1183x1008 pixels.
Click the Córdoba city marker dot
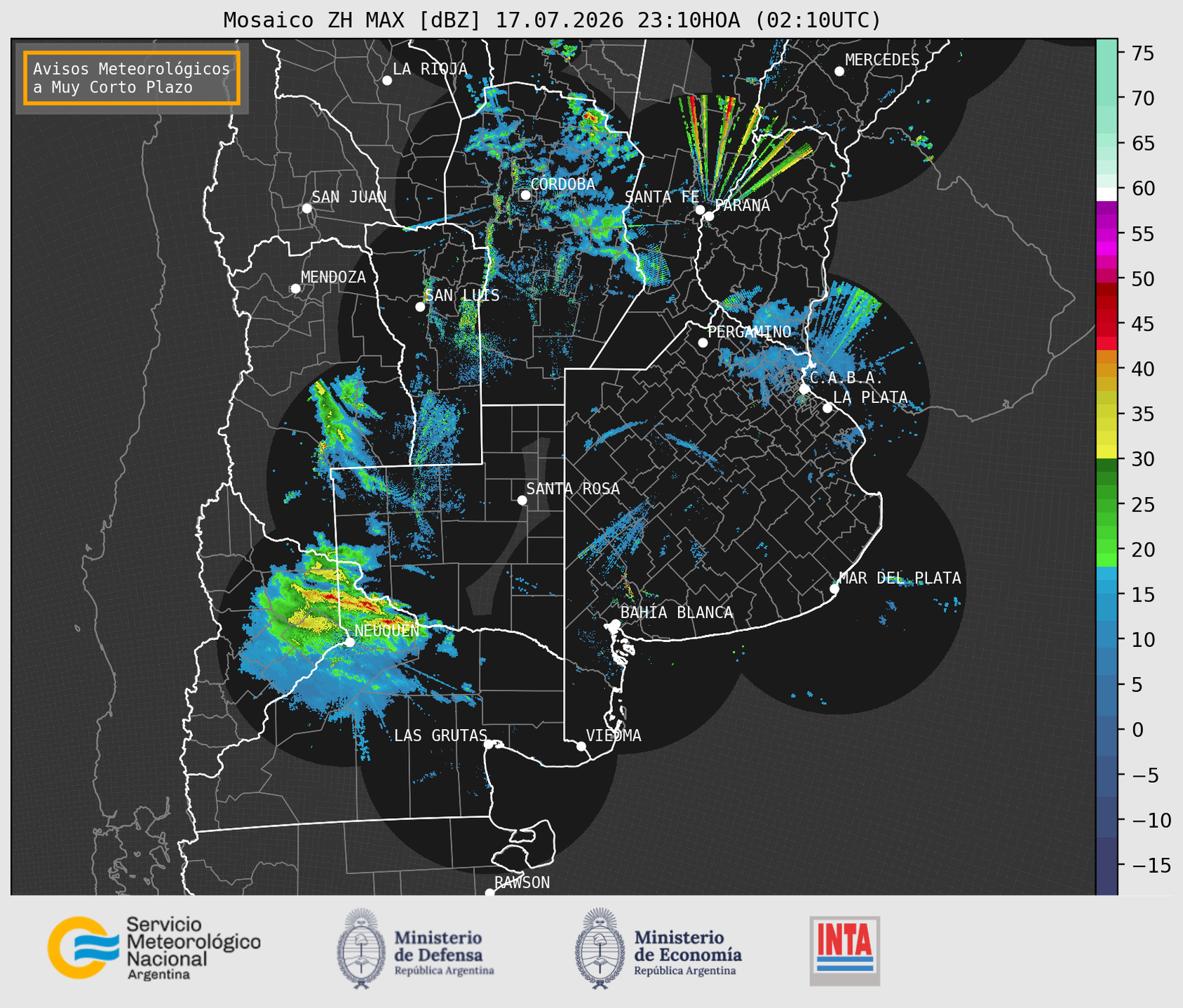(x=525, y=195)
